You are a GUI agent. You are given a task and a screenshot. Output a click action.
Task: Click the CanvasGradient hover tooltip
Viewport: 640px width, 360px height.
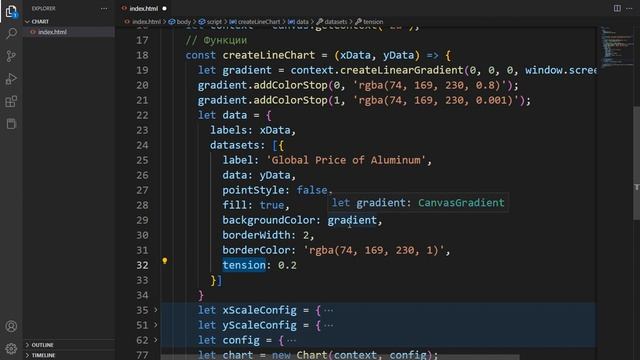pyautogui.click(x=418, y=202)
